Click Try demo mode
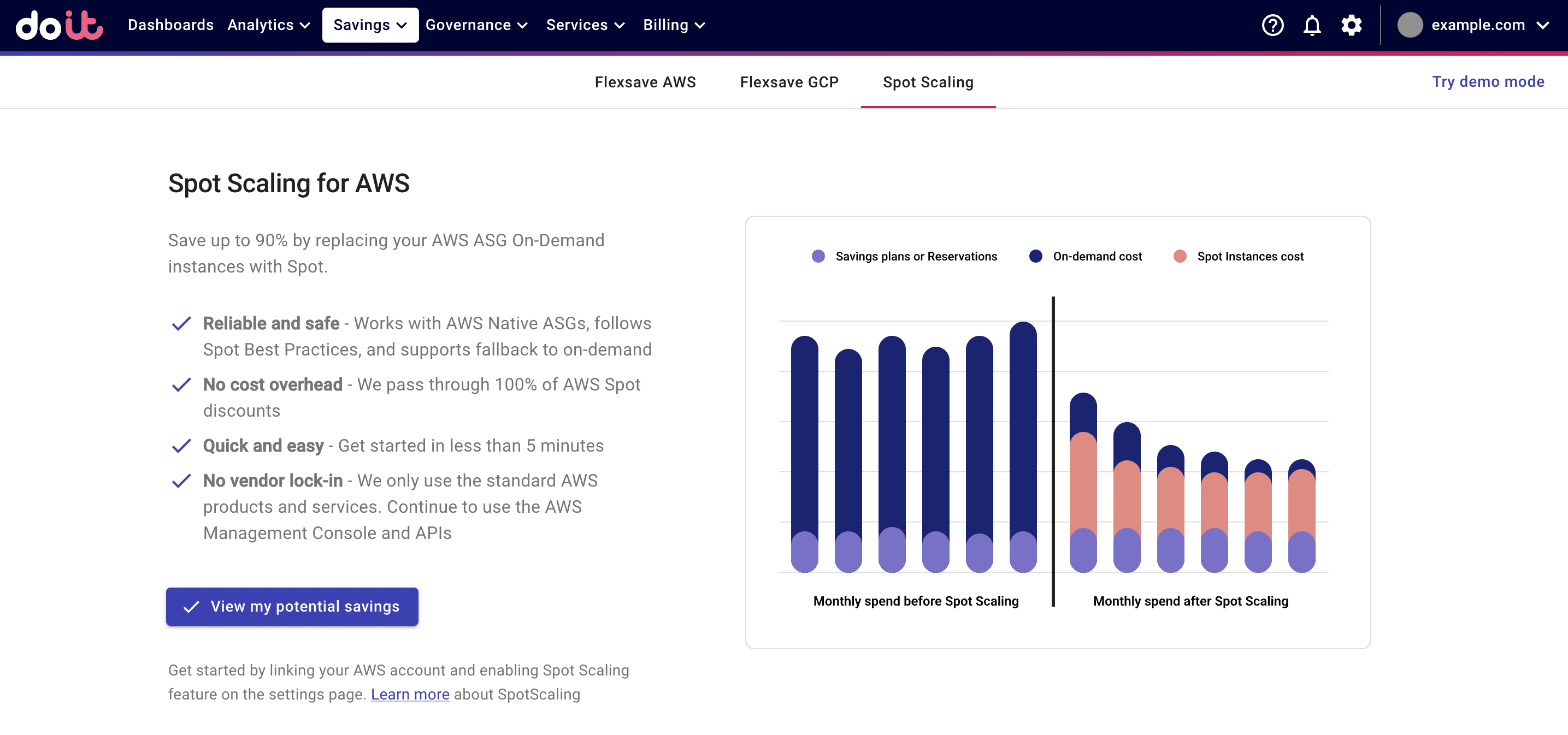Screen dimensions: 1568x735 1487,81
